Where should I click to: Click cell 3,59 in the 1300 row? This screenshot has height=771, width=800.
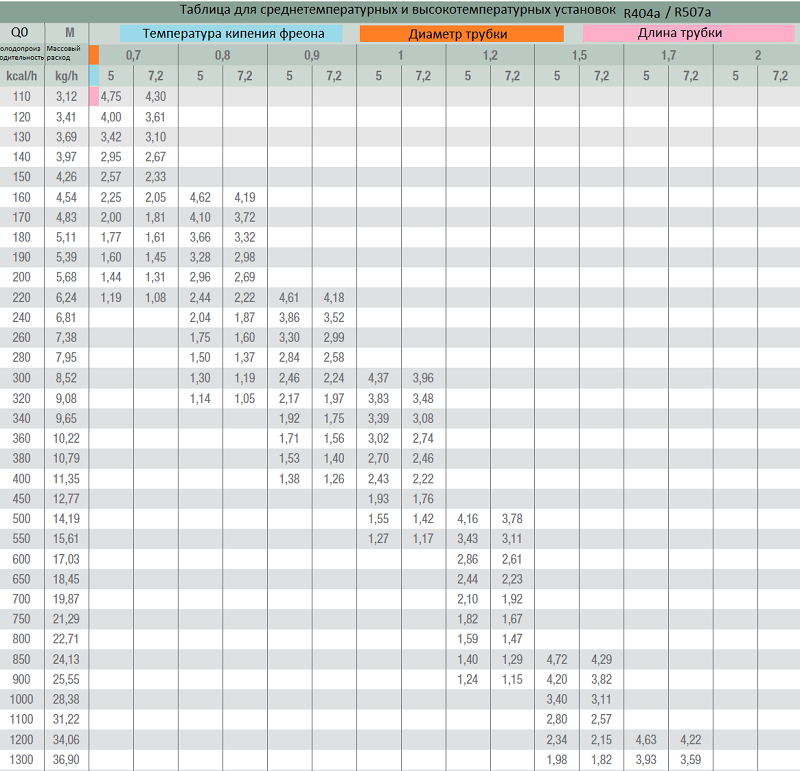click(x=691, y=759)
